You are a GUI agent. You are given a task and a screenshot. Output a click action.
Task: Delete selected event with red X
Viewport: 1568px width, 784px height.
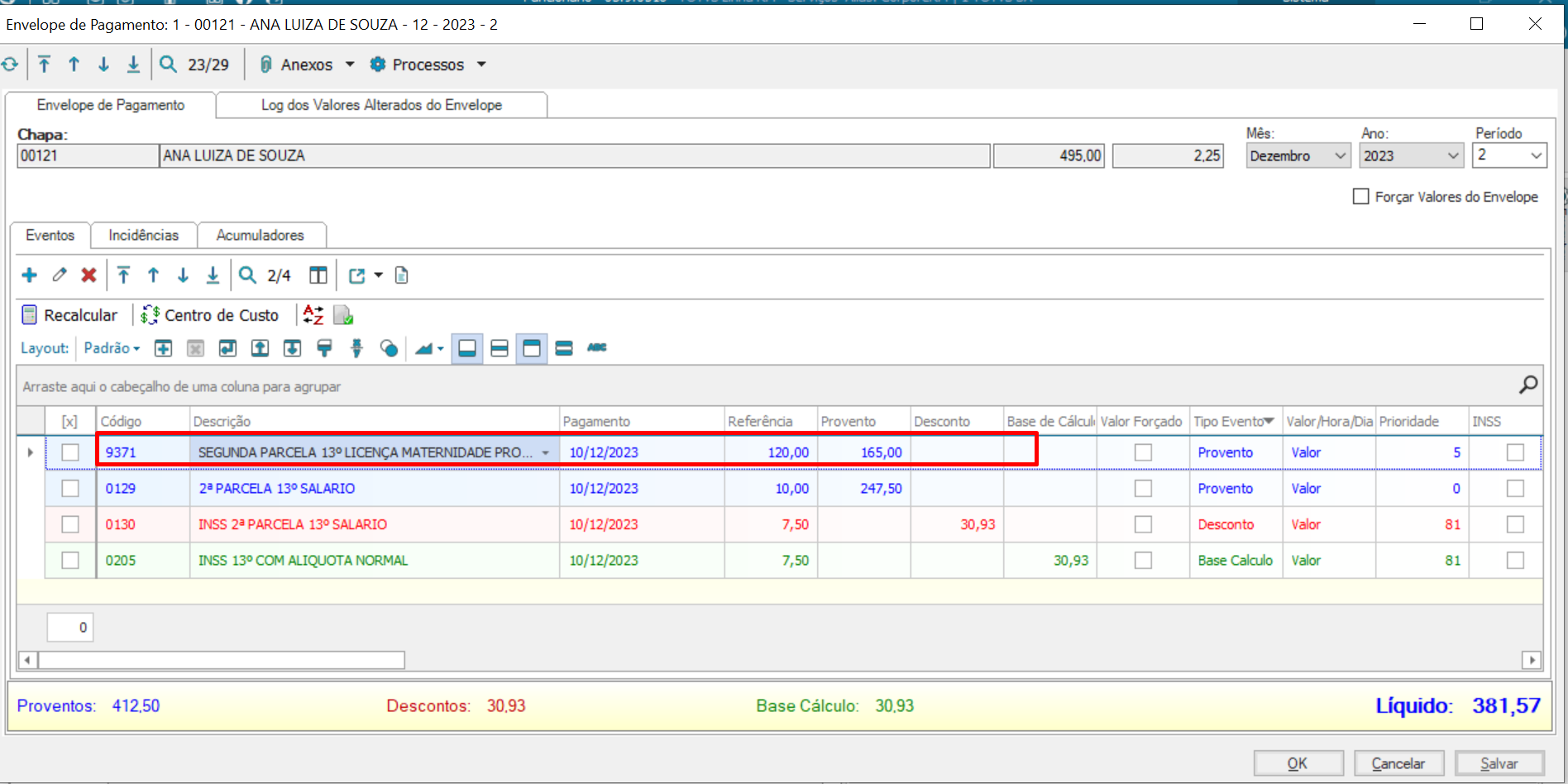(x=89, y=275)
